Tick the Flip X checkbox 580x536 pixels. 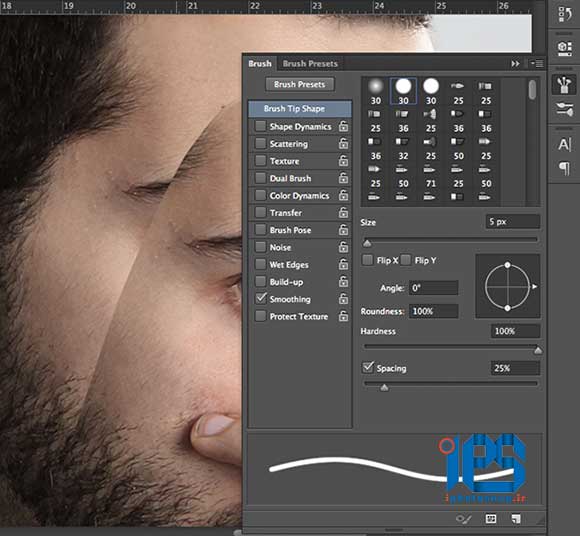tap(367, 260)
